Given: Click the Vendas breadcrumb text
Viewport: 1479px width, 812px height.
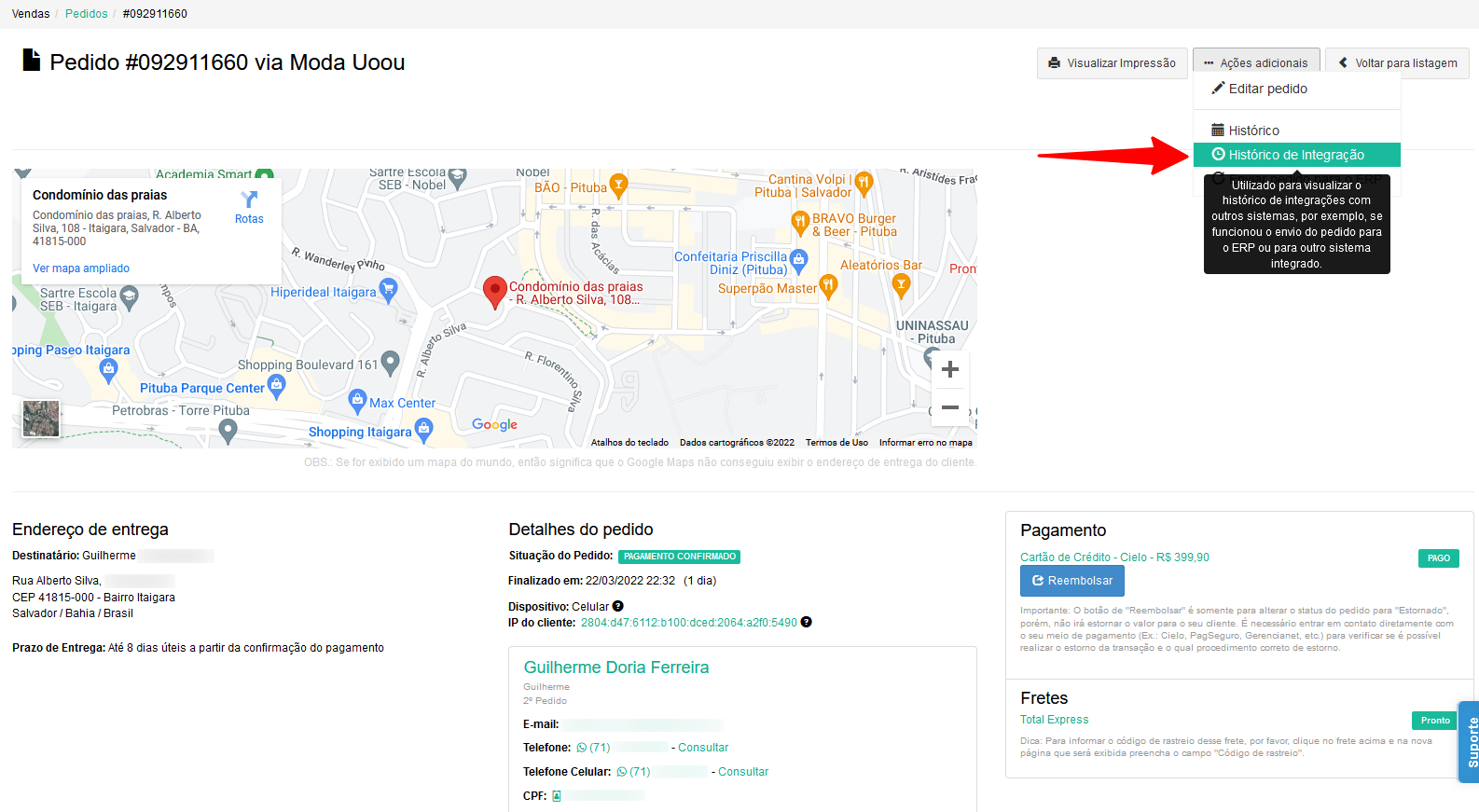Looking at the screenshot, I should tap(31, 14).
